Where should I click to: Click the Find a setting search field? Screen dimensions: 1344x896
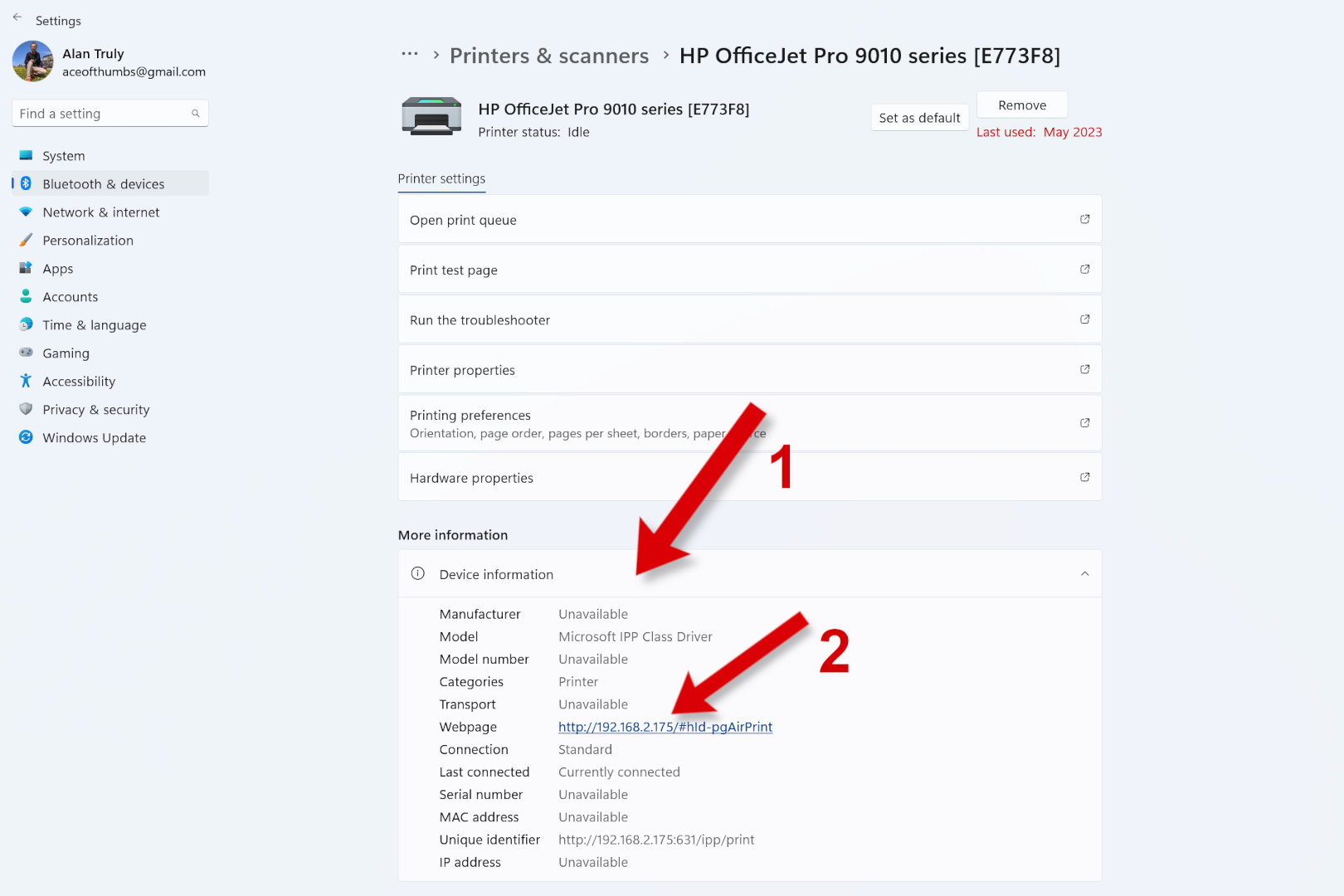100,114
